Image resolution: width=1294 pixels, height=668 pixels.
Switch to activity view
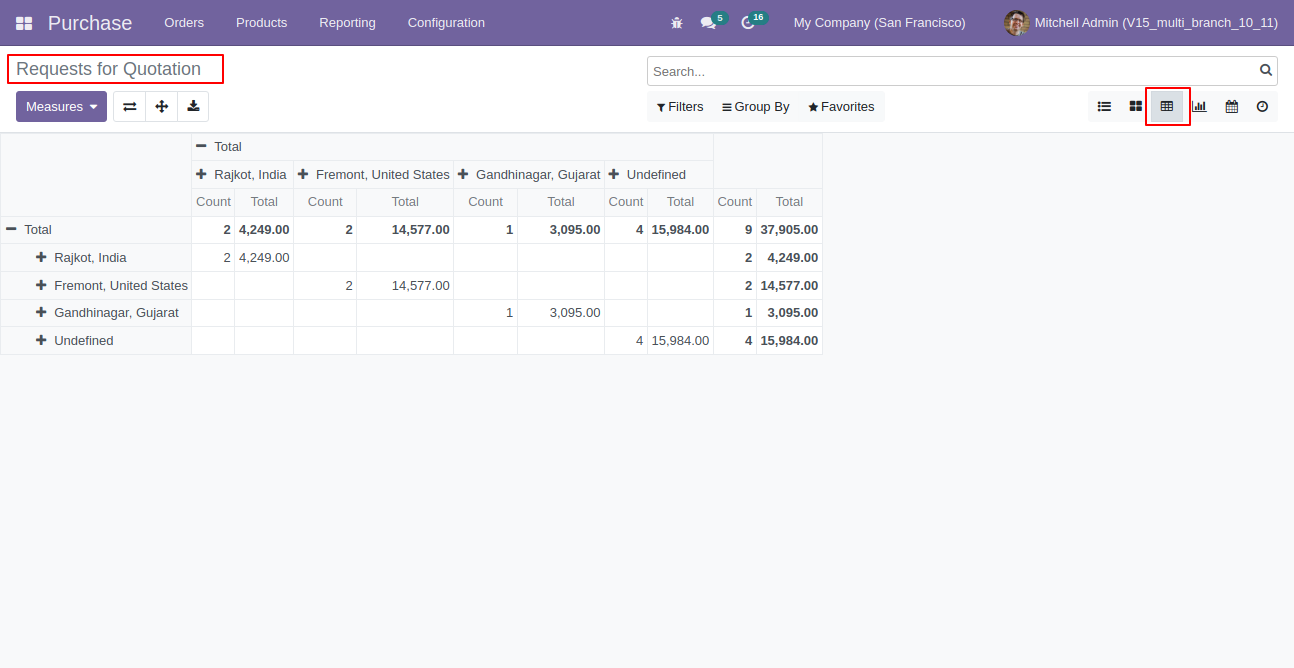(x=1262, y=107)
